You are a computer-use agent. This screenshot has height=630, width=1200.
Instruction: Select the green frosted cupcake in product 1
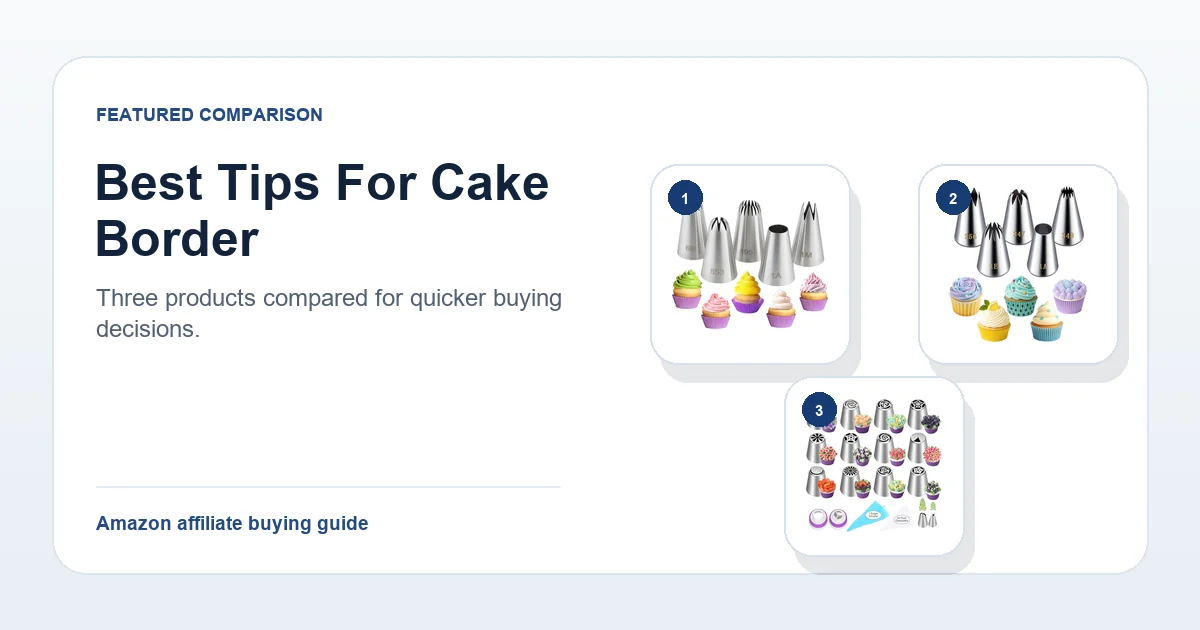(x=687, y=290)
